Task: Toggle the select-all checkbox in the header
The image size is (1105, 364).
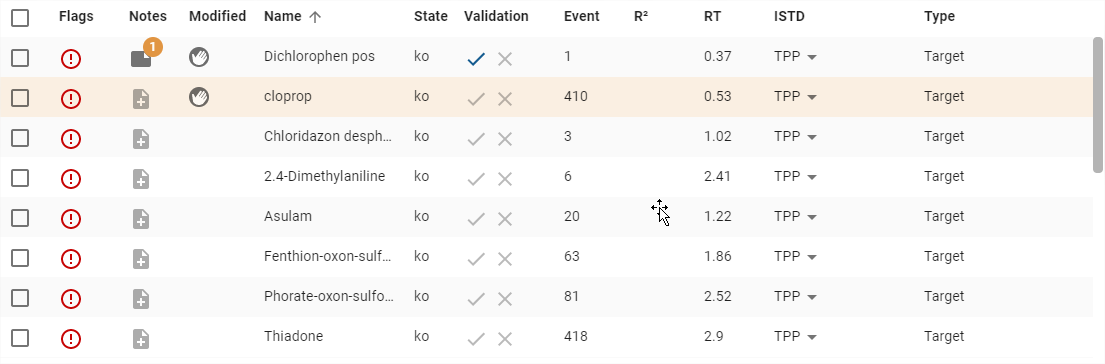Action: tap(20, 18)
